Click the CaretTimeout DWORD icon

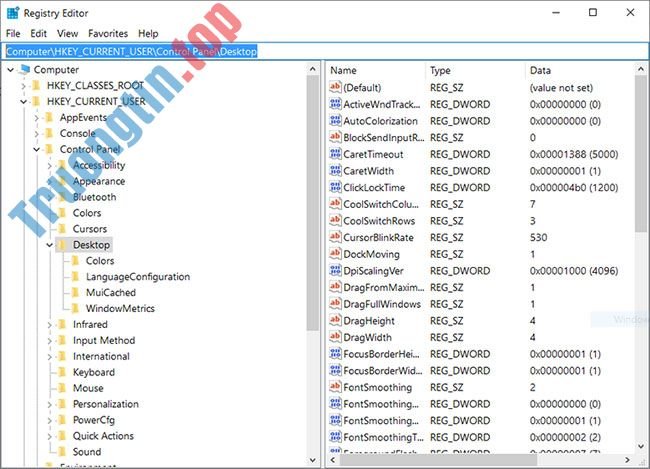[x=335, y=154]
